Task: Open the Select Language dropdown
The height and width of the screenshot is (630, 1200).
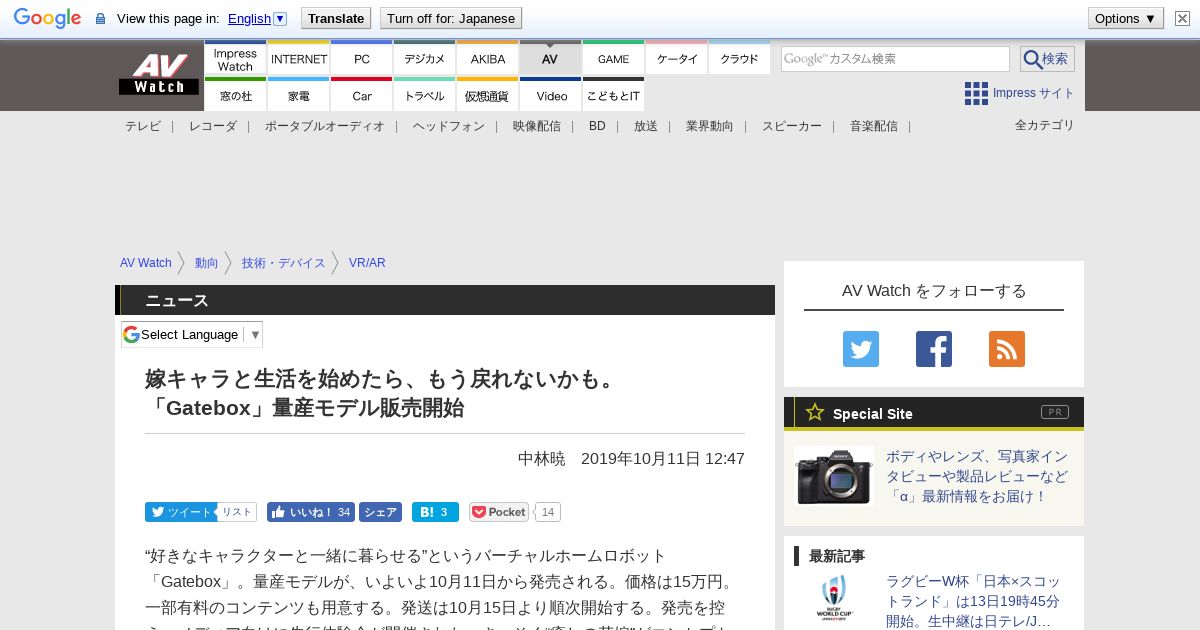Action: (192, 334)
